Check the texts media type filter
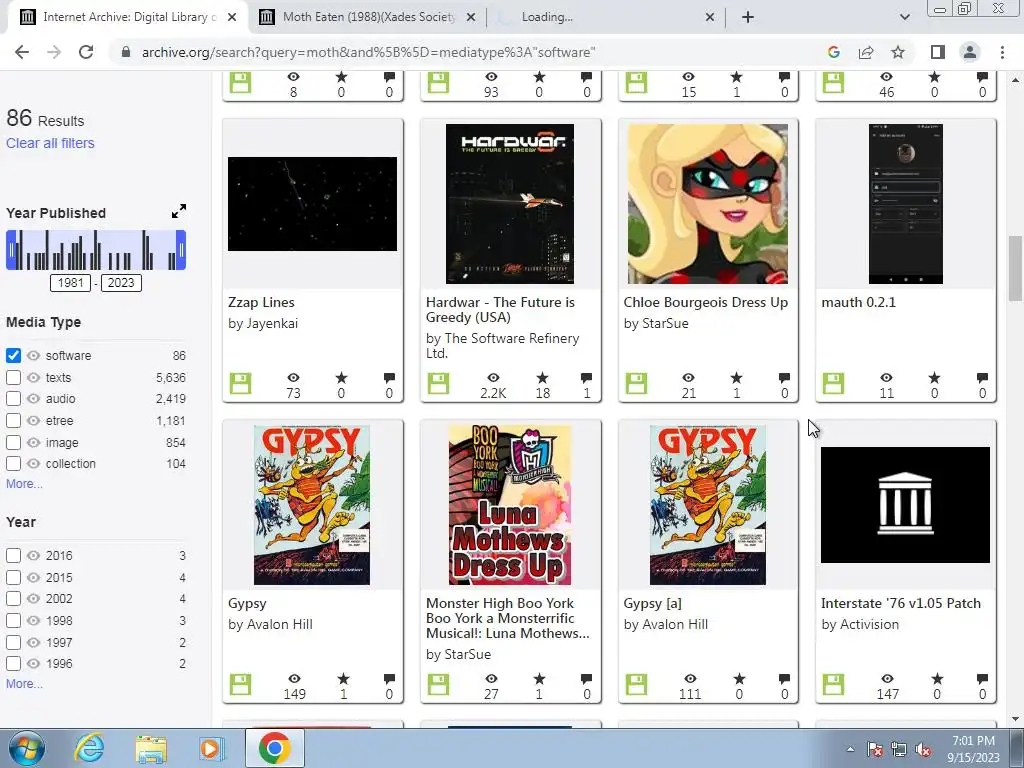1024x768 pixels. (x=13, y=377)
